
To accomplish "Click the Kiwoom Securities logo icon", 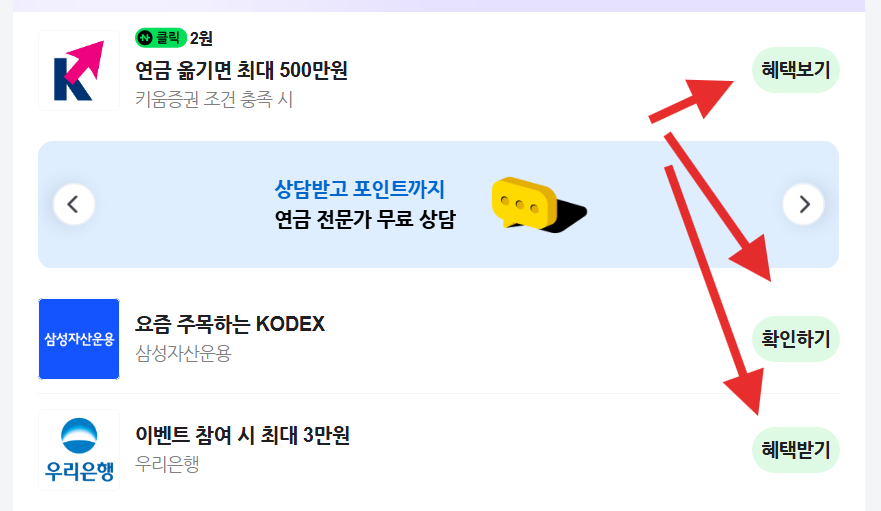I will (79, 70).
